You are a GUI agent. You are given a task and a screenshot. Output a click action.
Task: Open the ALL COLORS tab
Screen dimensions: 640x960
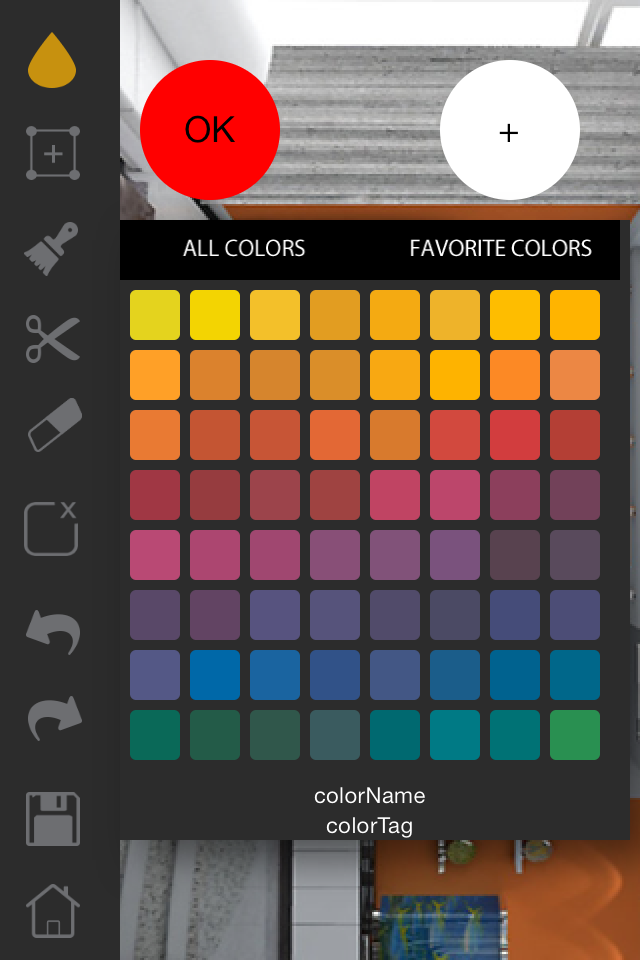[244, 248]
